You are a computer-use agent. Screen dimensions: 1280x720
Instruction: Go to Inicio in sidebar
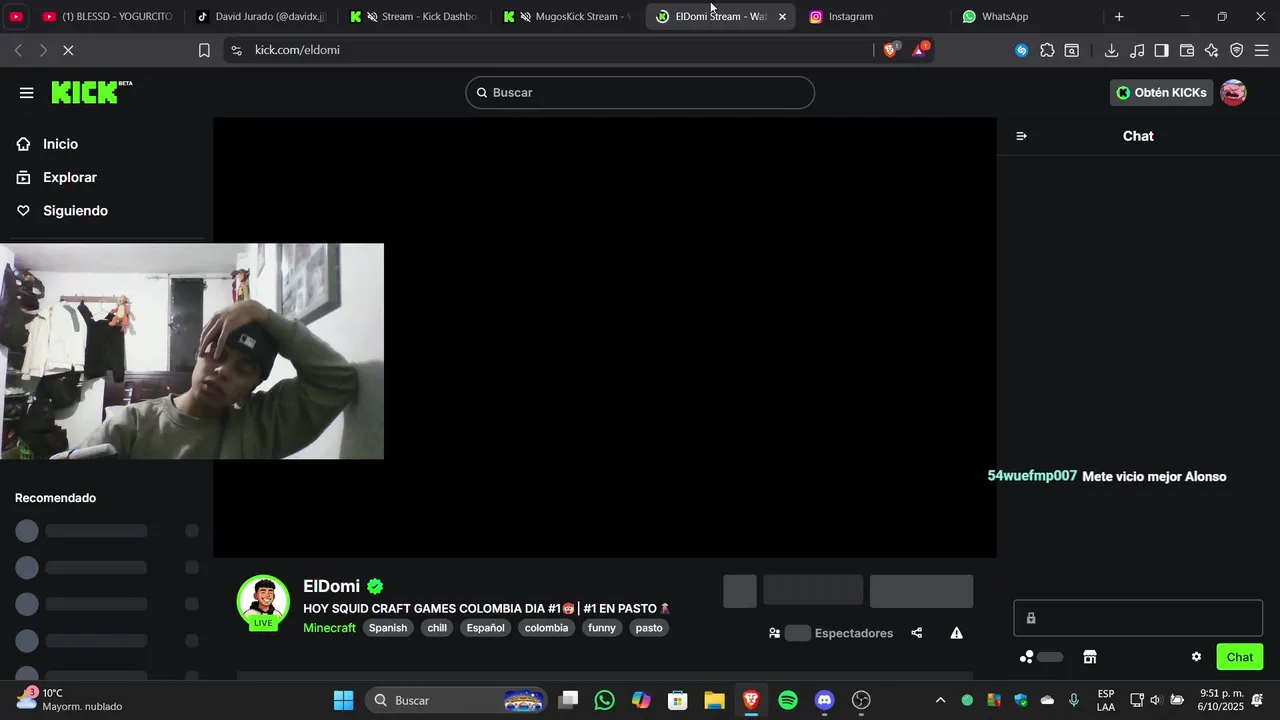coord(60,144)
